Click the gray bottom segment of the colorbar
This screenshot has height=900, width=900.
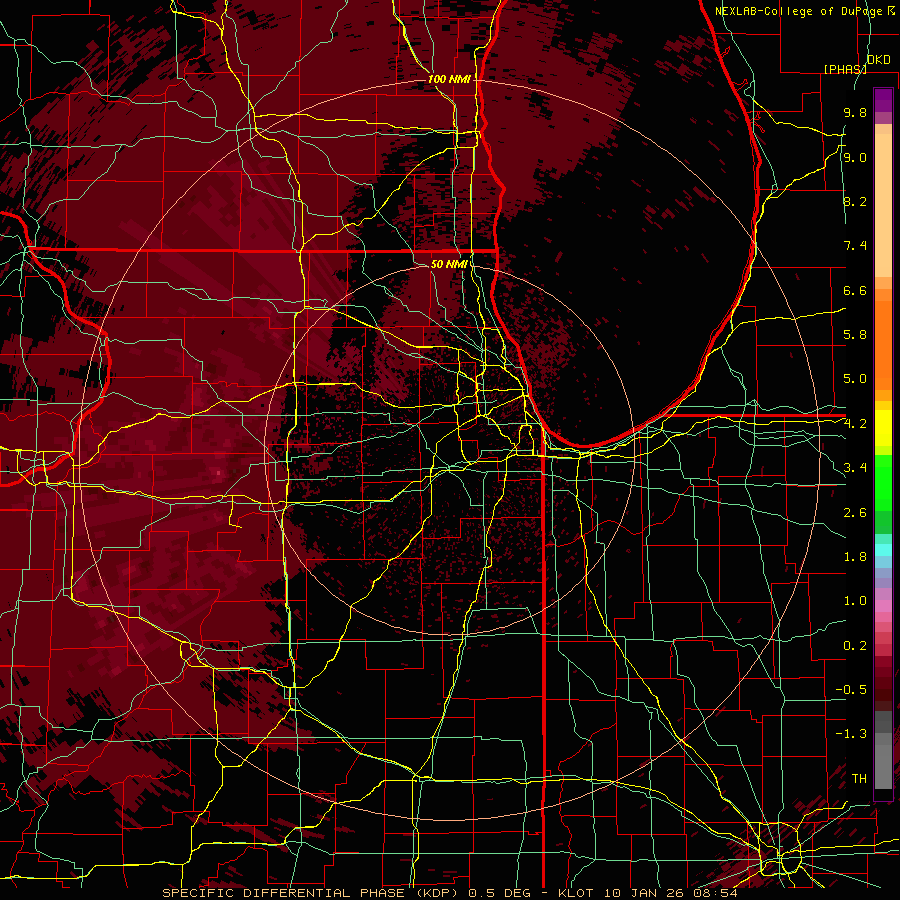[x=883, y=766]
